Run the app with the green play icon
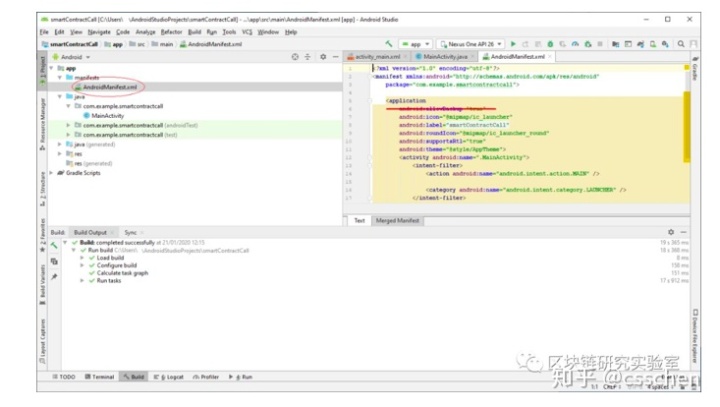This screenshot has height=407, width=720. click(513, 44)
